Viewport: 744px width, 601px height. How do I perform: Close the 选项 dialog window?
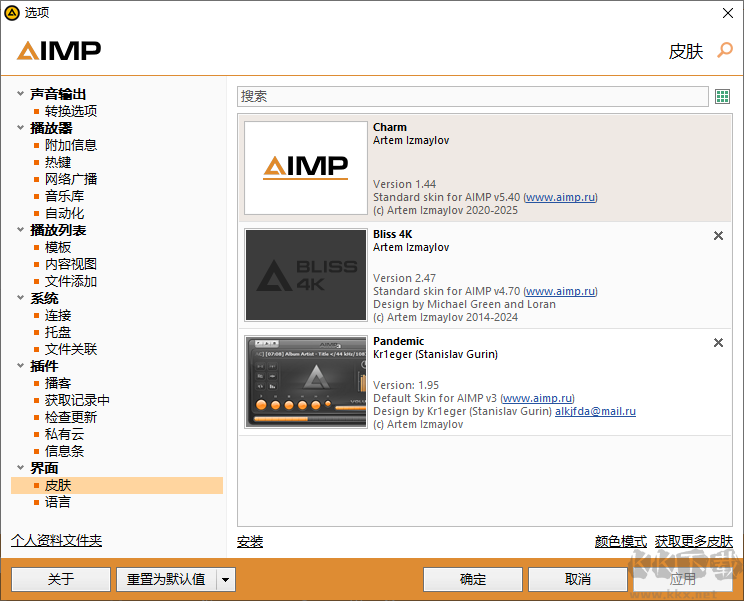tap(728, 13)
